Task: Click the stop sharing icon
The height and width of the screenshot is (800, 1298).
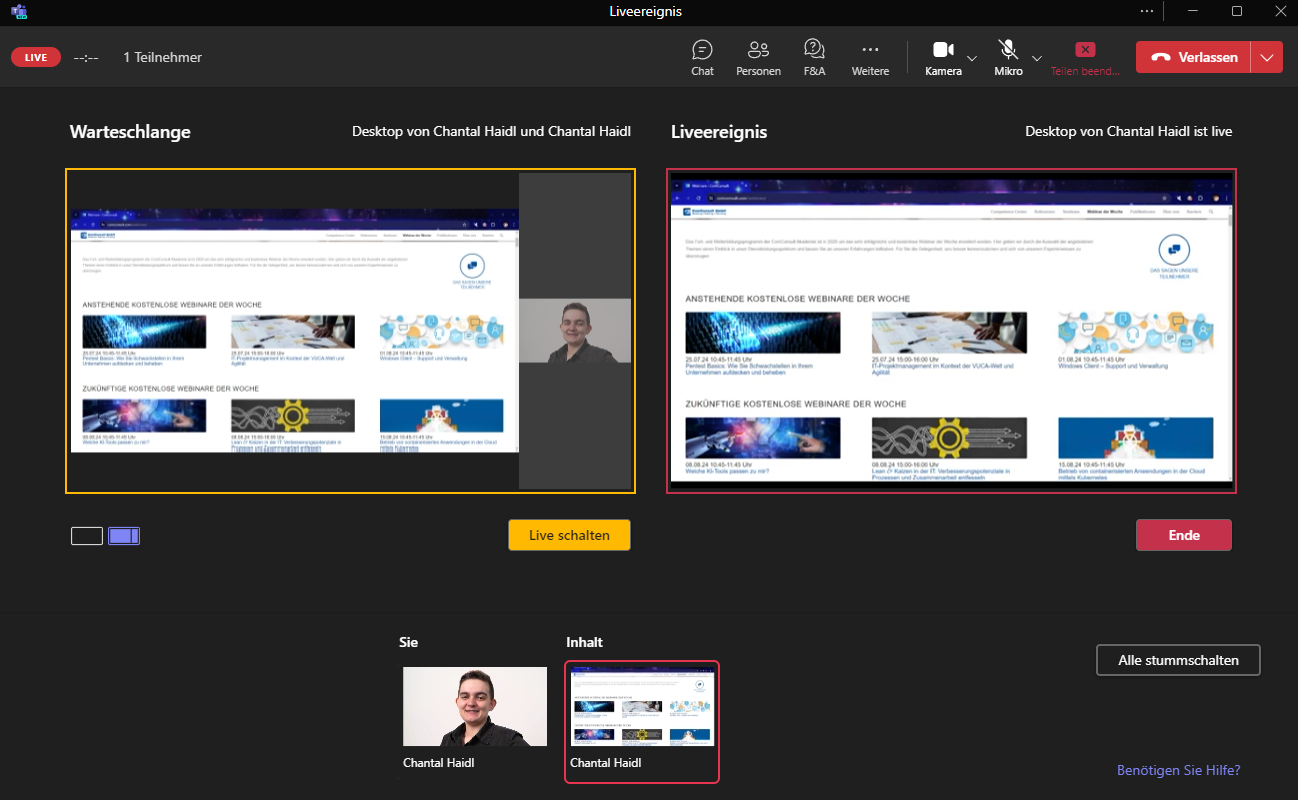Action: tap(1085, 50)
